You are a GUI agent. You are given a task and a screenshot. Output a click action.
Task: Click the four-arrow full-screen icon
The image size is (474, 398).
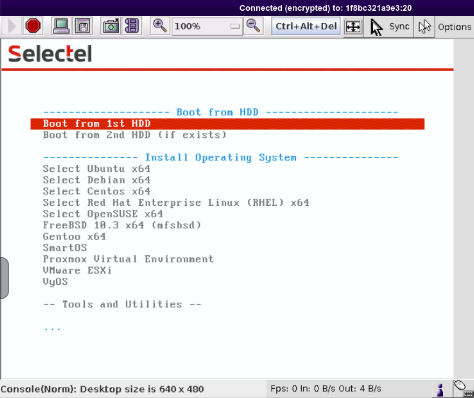coord(353,27)
